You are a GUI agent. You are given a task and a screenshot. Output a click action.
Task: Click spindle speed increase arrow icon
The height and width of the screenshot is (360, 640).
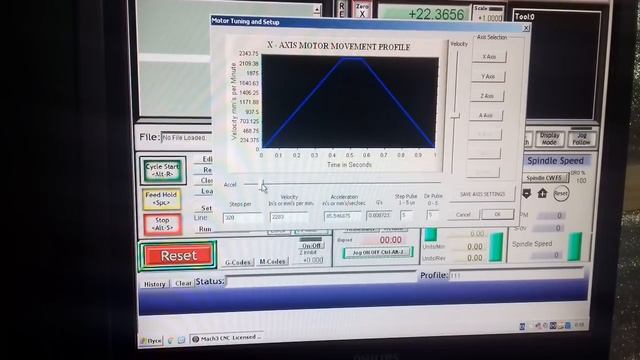point(542,193)
